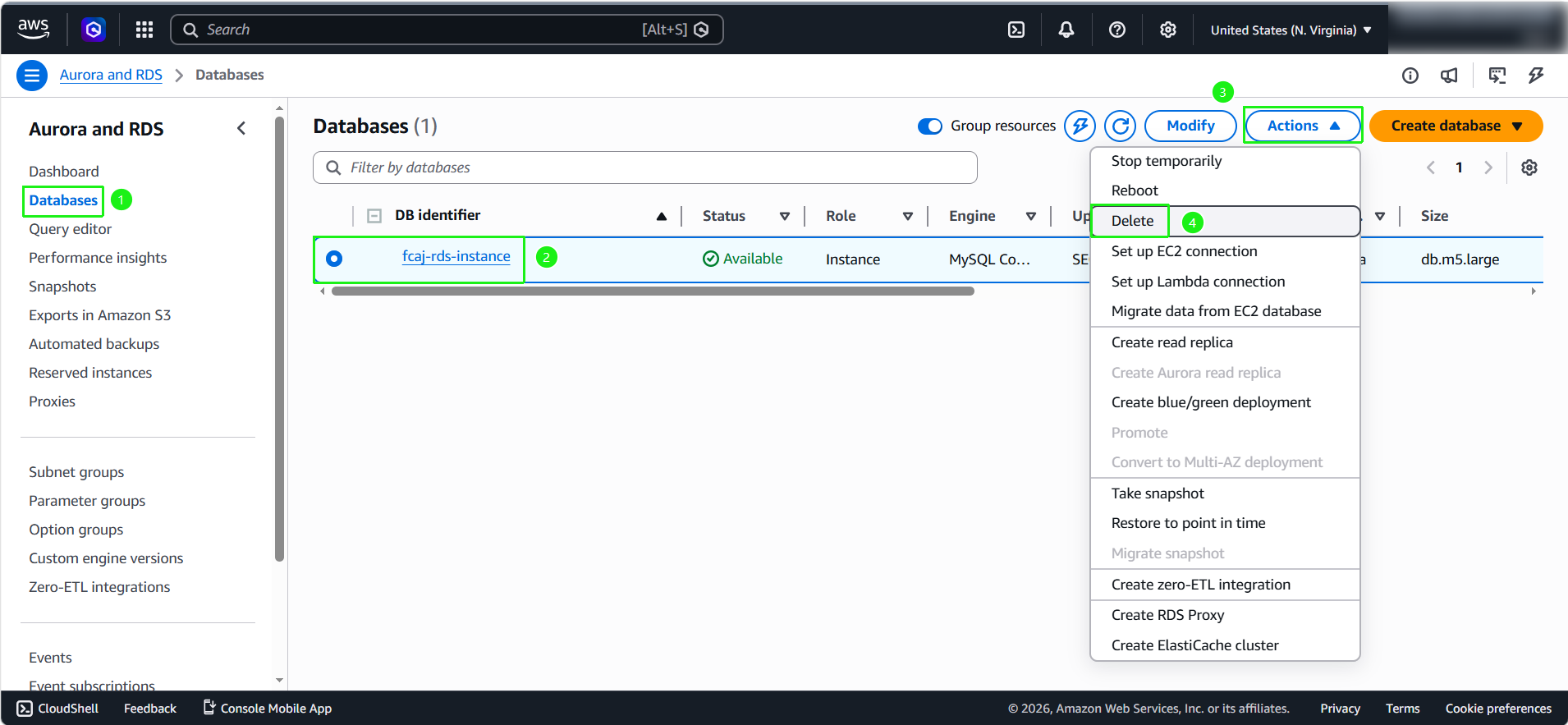Sort the Status column
This screenshot has height=725, width=1568.
(x=785, y=216)
